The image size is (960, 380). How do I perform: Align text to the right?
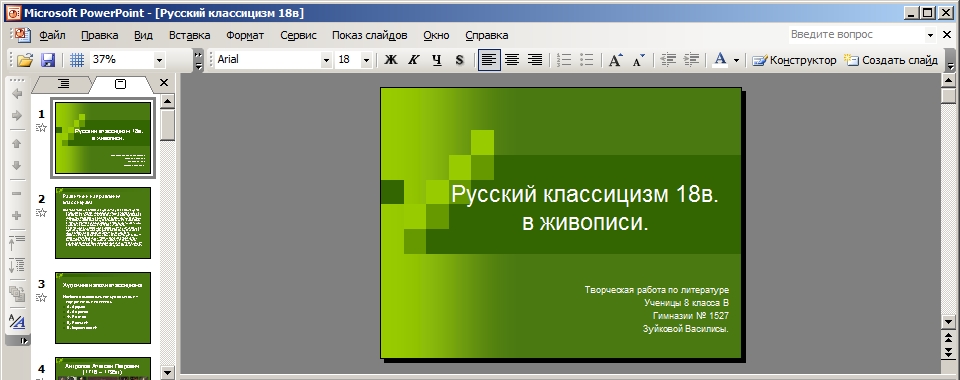[534, 60]
